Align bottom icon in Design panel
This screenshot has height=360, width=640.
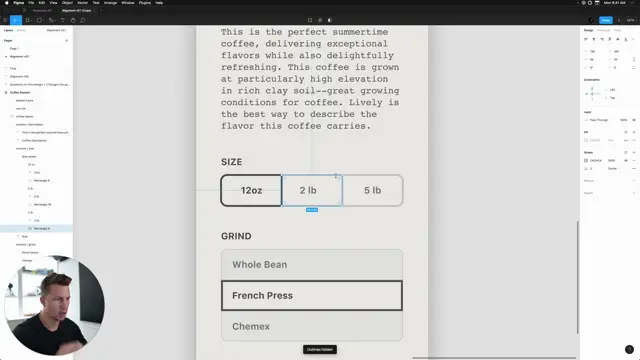[626, 39]
